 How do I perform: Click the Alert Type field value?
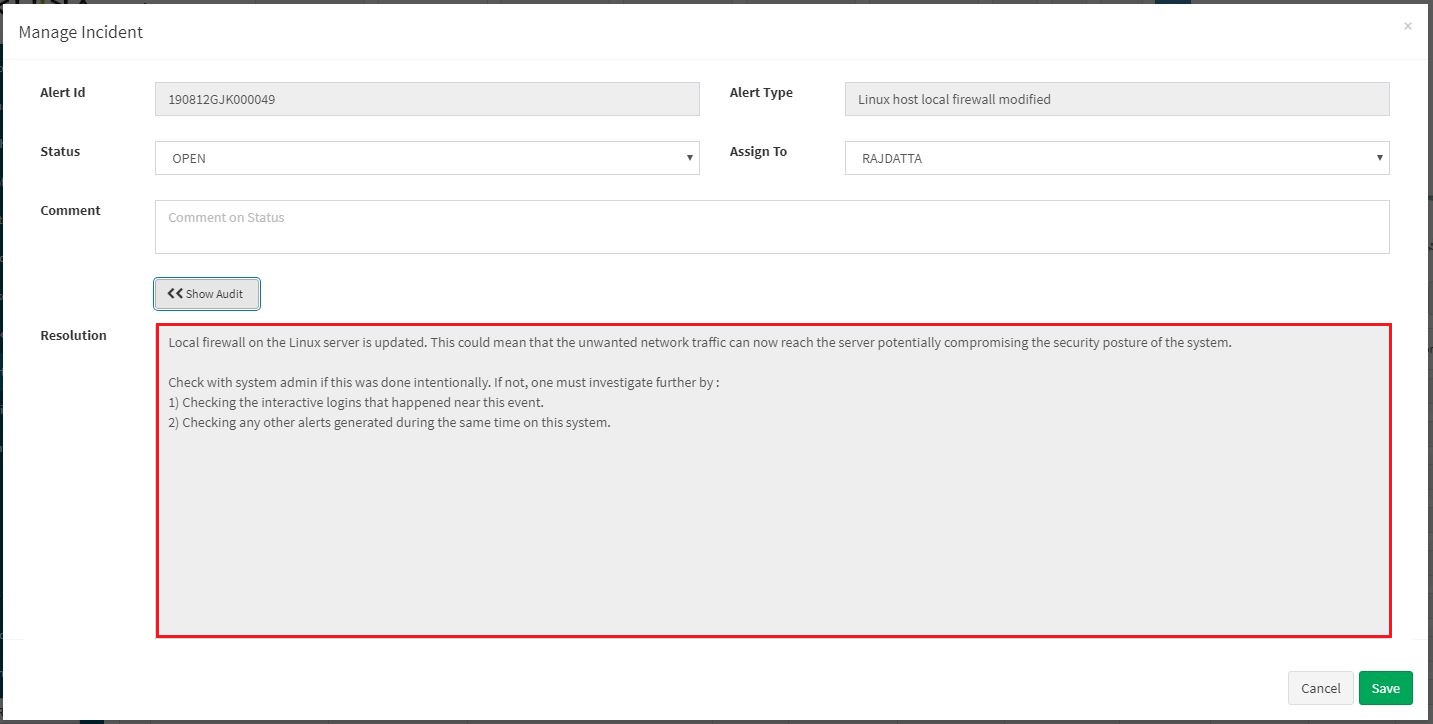(x=1117, y=99)
